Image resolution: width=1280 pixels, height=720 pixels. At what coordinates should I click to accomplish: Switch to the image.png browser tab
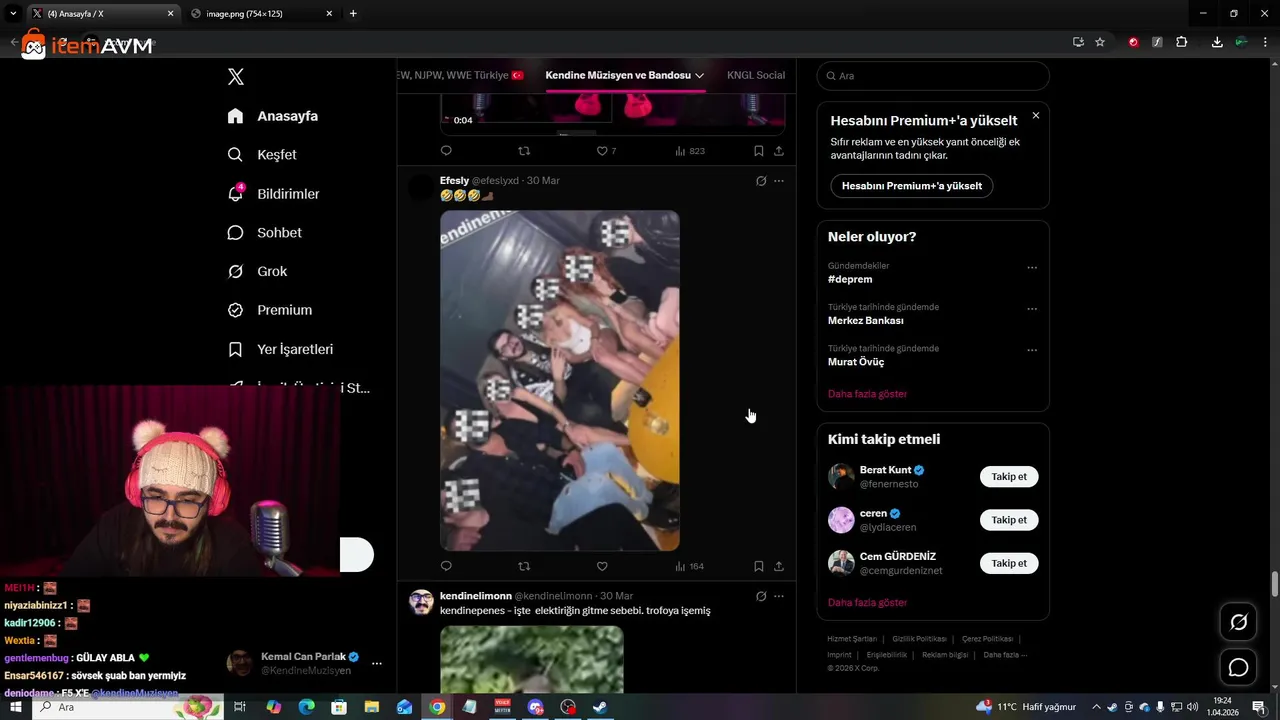262,14
